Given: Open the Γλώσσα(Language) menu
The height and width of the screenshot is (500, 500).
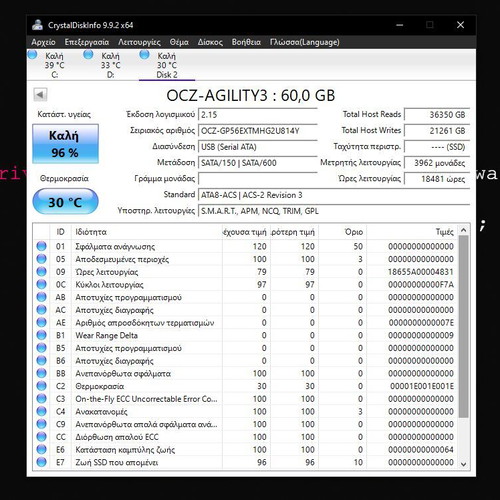Looking at the screenshot, I should click(x=305, y=42).
